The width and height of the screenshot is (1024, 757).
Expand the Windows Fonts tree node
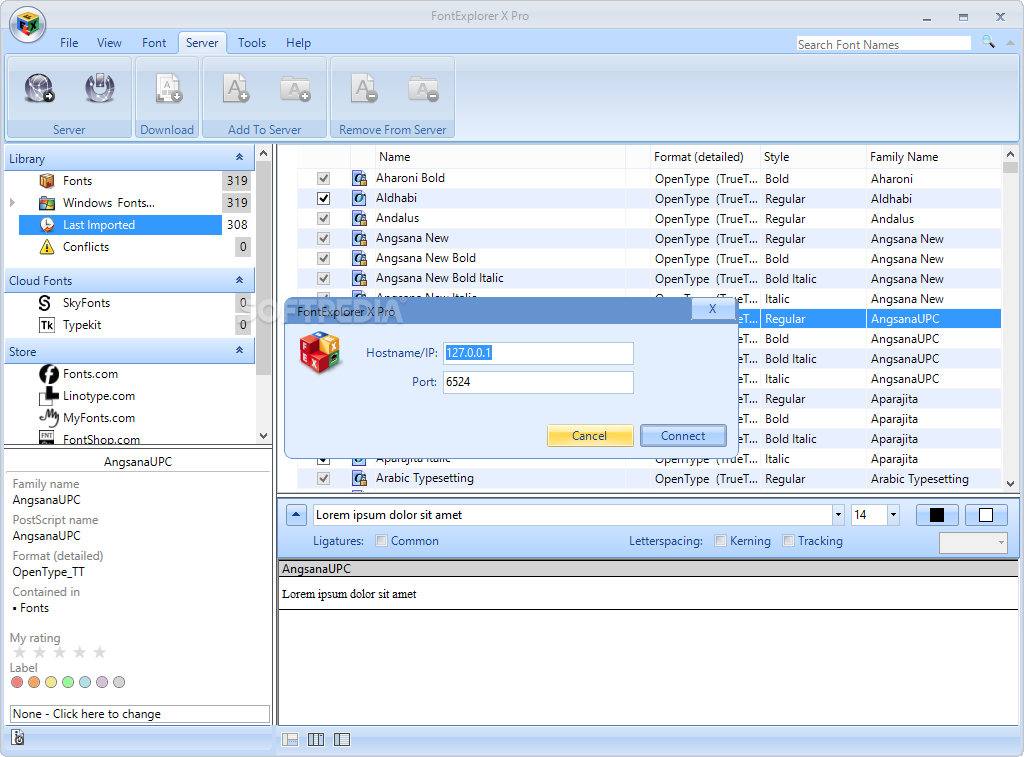[x=12, y=203]
